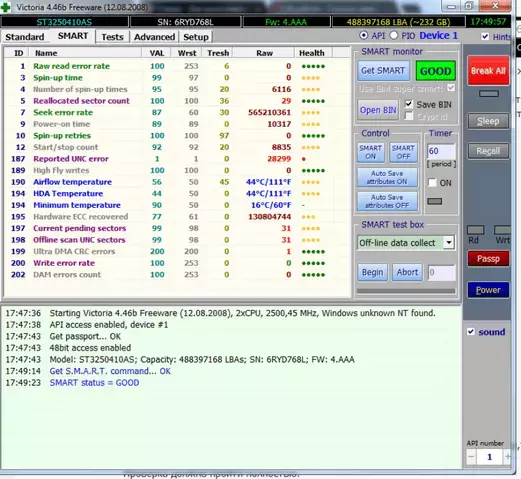Click the SMART ON button
521x479 pixels.
[x=370, y=152]
